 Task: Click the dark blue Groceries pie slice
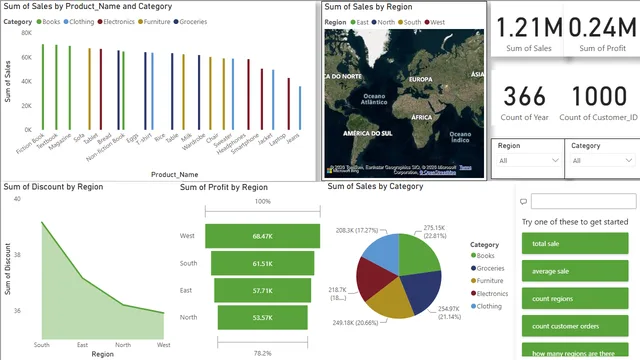coord(422,290)
